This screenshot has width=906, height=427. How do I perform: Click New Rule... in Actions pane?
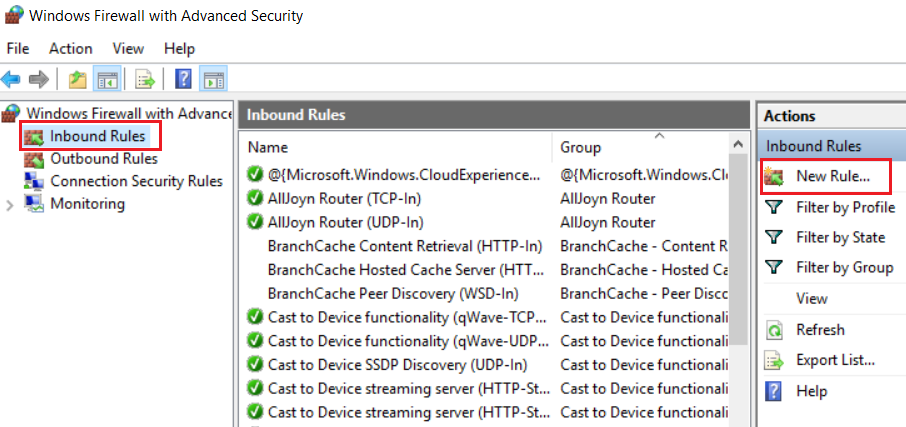833,177
